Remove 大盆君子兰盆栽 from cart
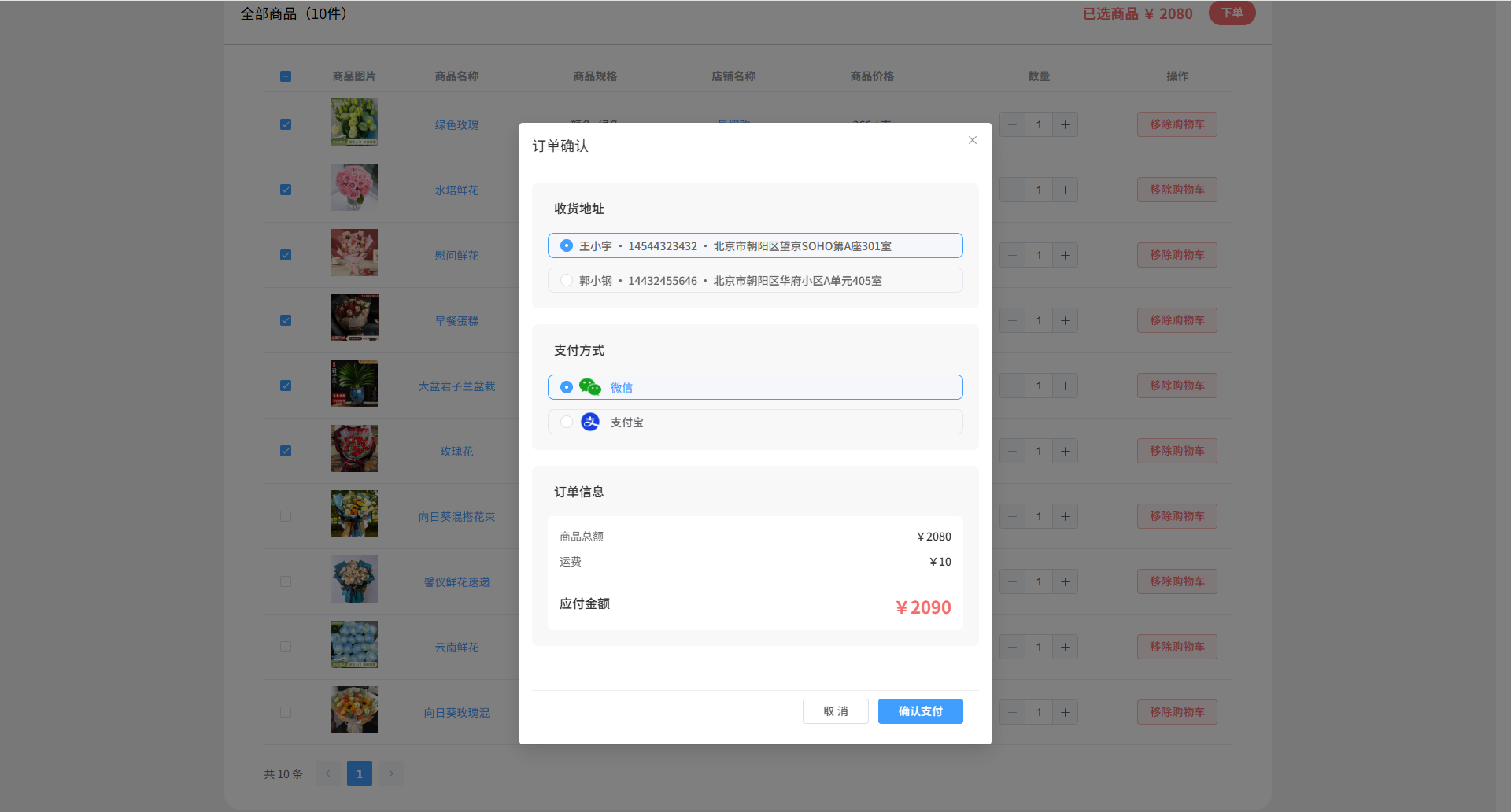The image size is (1511, 812). (1177, 386)
